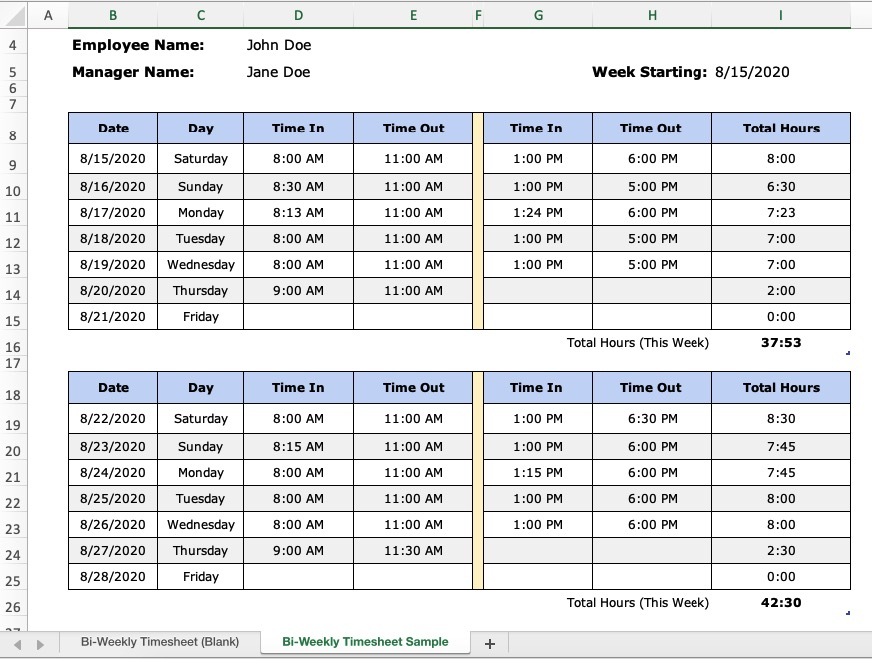Select total hours 7:23 cell
This screenshot has width=872, height=659.
coord(781,212)
